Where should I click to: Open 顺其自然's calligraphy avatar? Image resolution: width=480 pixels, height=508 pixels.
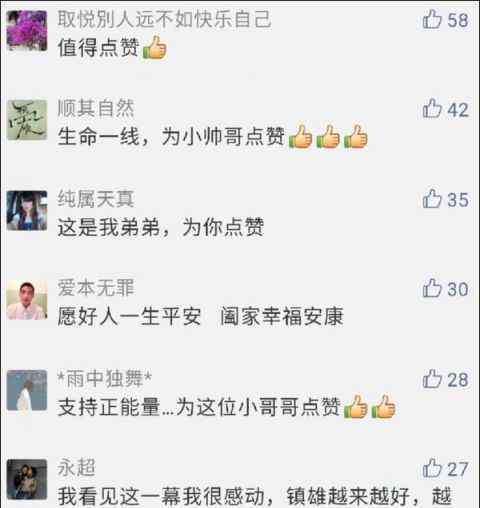(x=27, y=120)
